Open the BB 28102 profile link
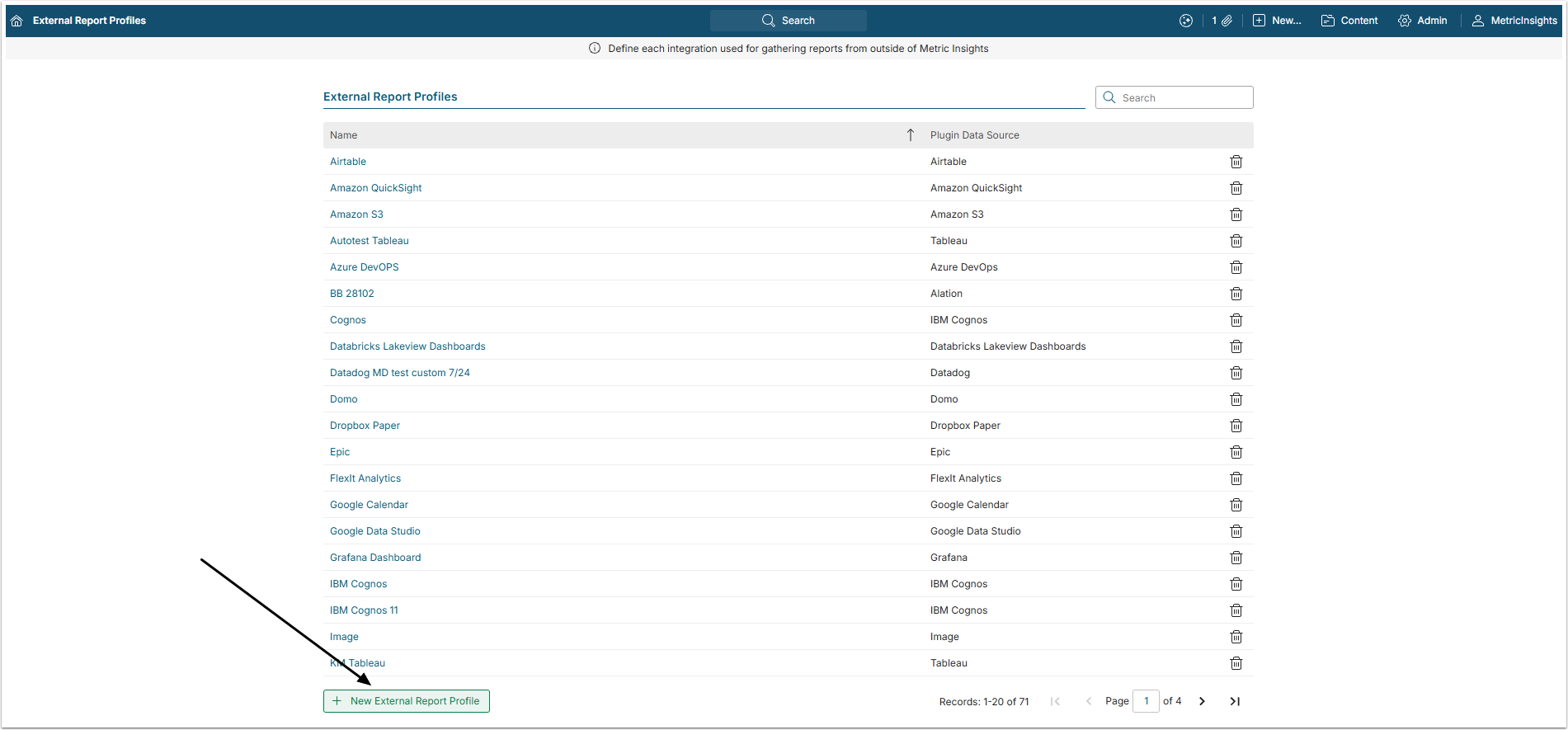1568x730 pixels. tap(352, 294)
